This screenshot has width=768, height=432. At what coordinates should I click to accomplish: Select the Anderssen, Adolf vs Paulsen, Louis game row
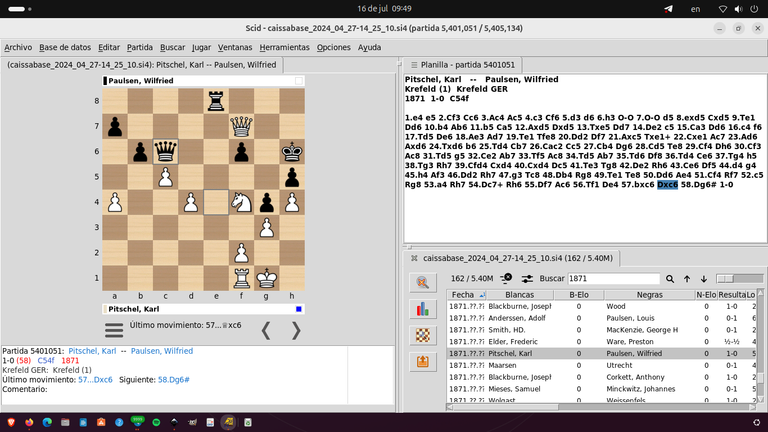[602, 318]
